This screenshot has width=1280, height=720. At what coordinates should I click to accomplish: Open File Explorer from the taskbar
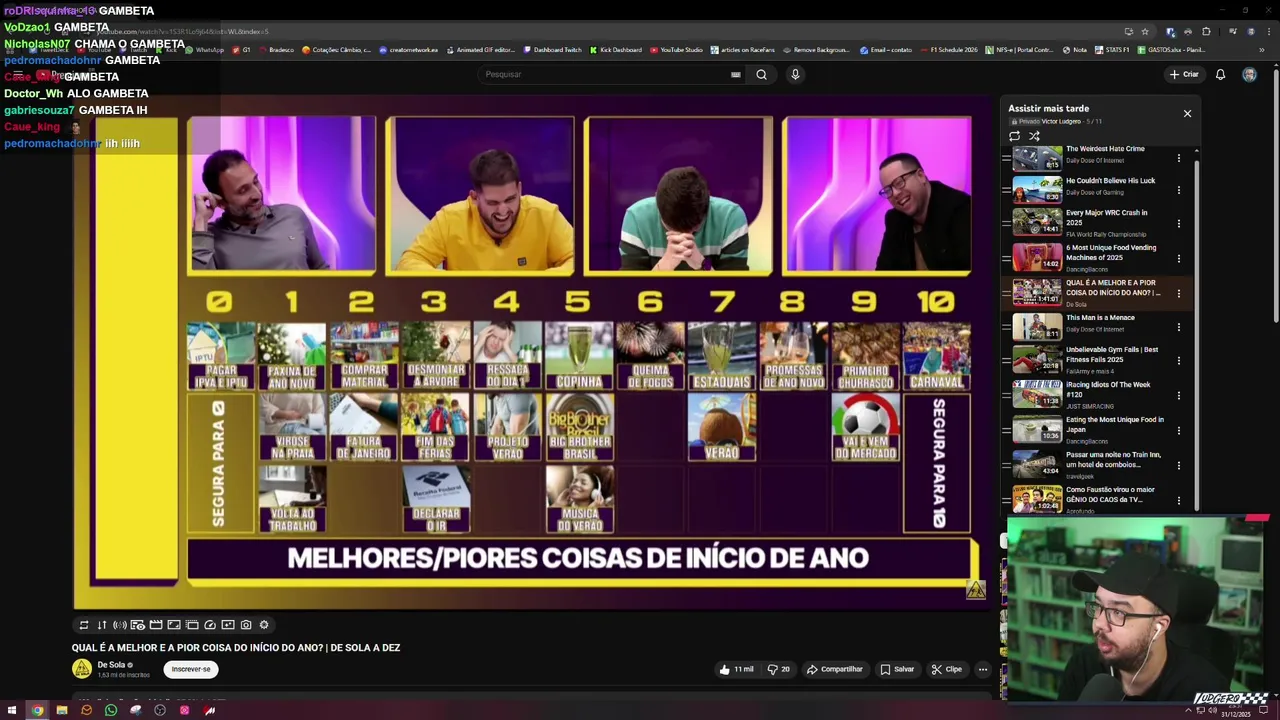point(61,710)
